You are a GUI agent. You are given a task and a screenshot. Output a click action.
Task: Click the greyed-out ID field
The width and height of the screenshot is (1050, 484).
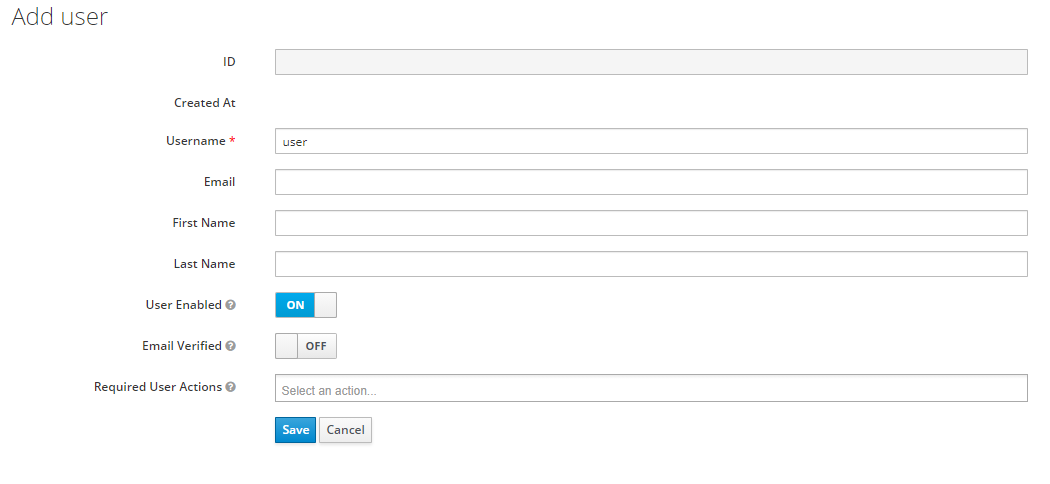tap(651, 62)
